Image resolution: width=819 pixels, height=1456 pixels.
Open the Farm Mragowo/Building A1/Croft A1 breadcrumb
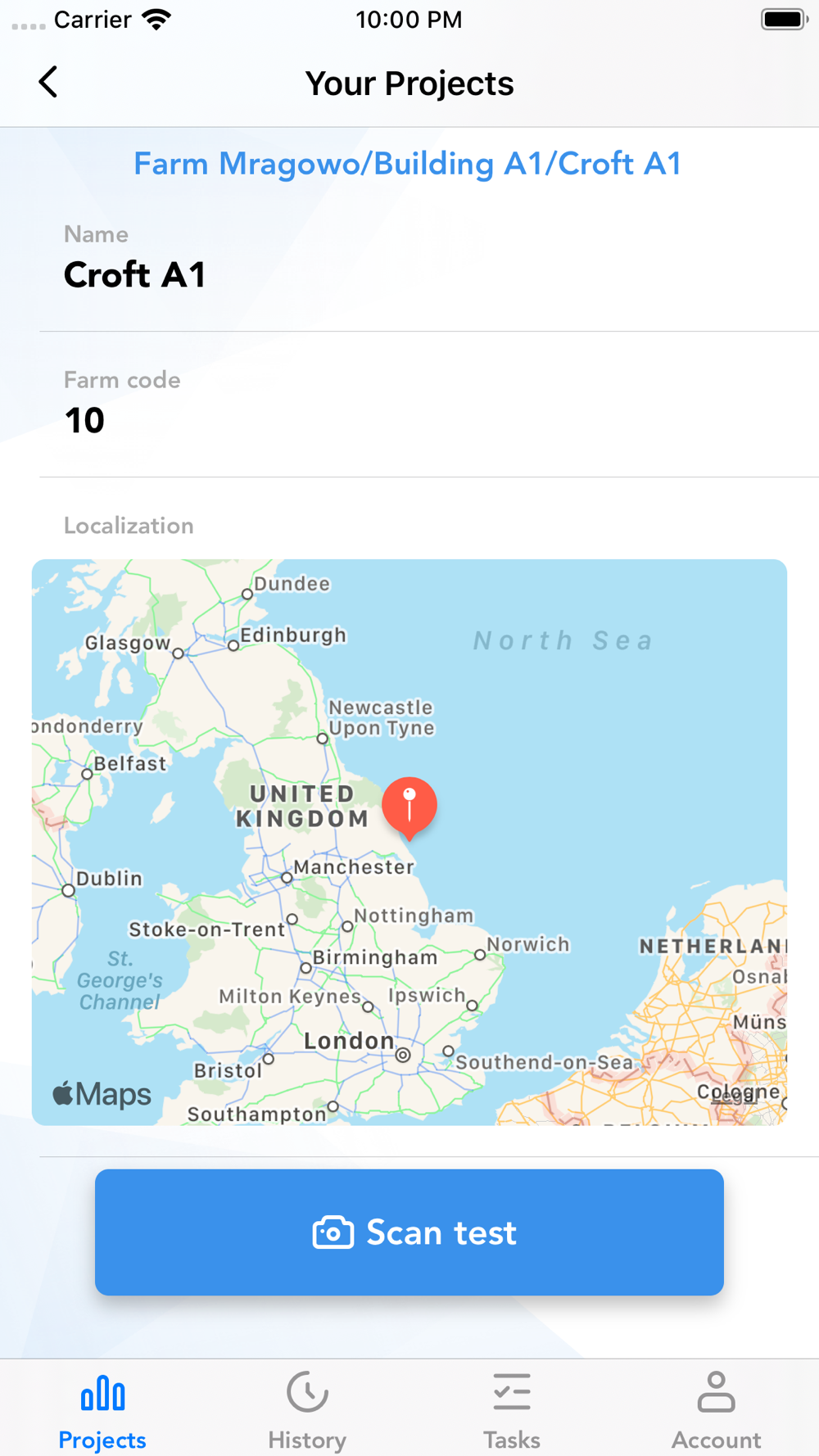point(408,164)
